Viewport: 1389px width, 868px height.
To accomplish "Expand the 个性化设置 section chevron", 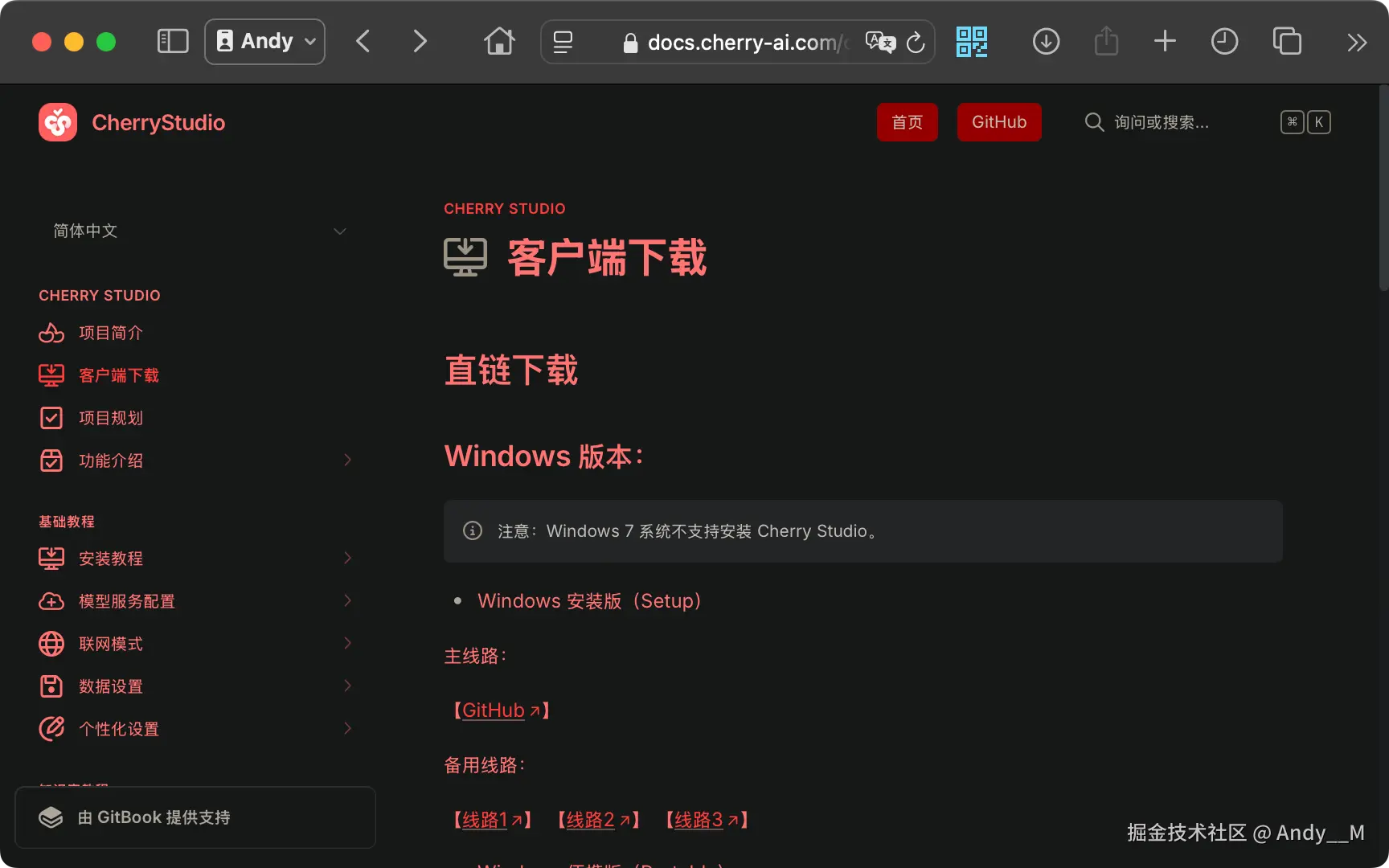I will (x=347, y=728).
